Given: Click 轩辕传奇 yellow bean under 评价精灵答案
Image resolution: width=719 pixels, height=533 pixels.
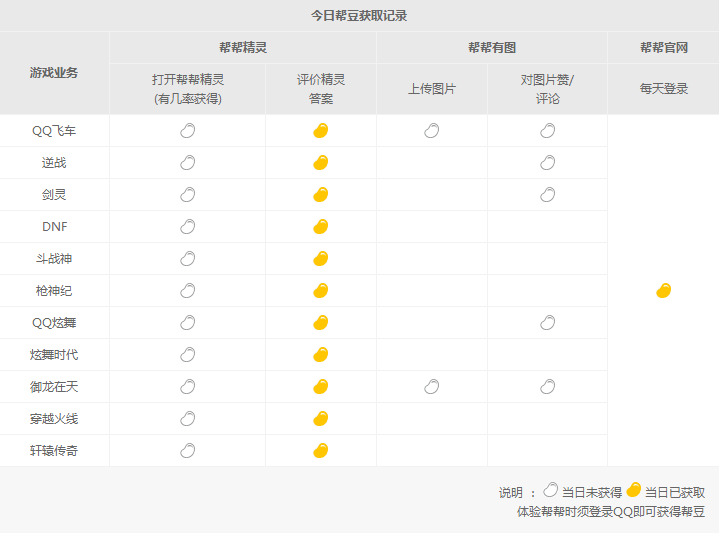Looking at the screenshot, I should tap(321, 451).
